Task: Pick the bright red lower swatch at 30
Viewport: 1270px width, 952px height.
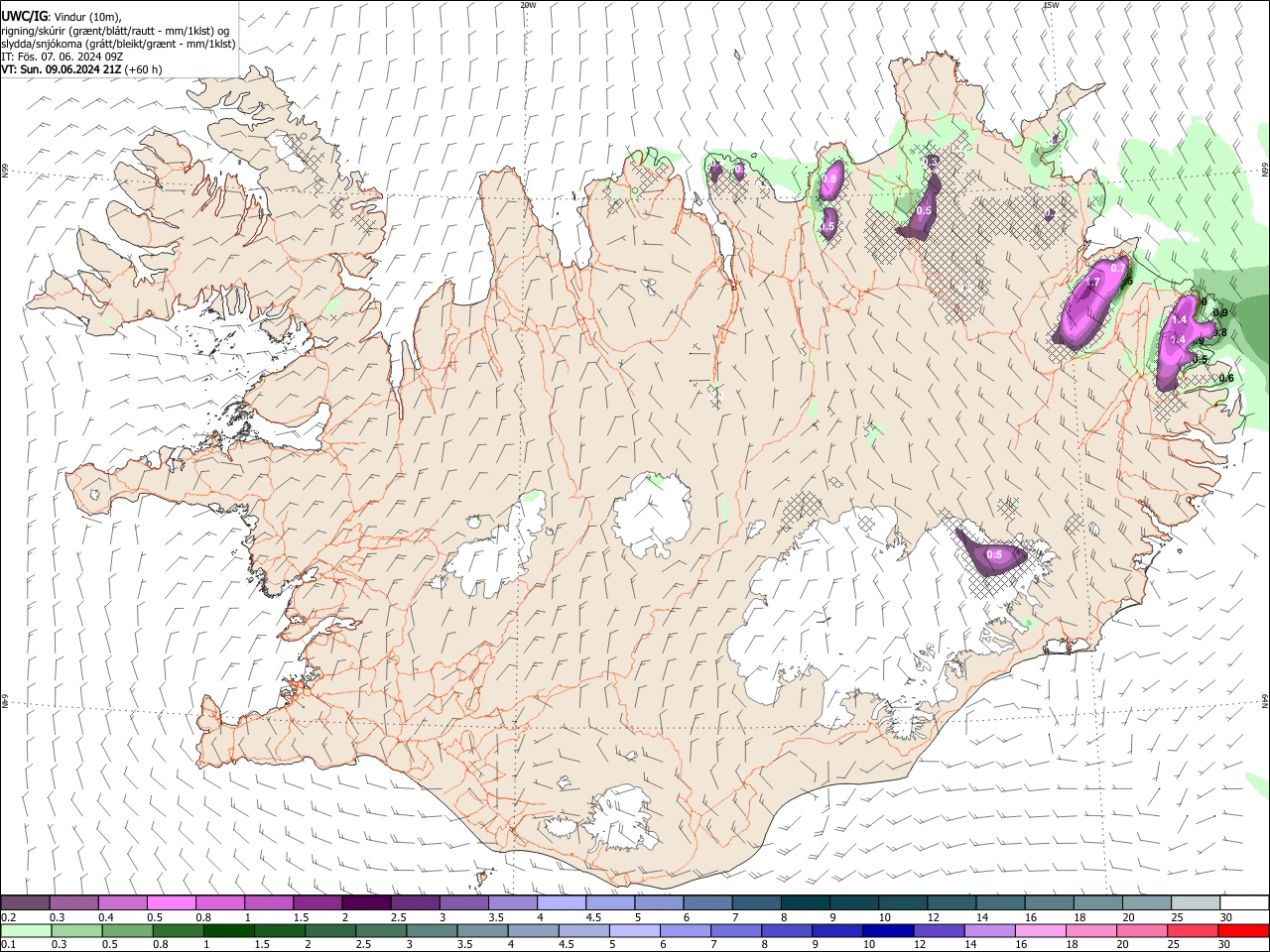Action: point(1243,930)
